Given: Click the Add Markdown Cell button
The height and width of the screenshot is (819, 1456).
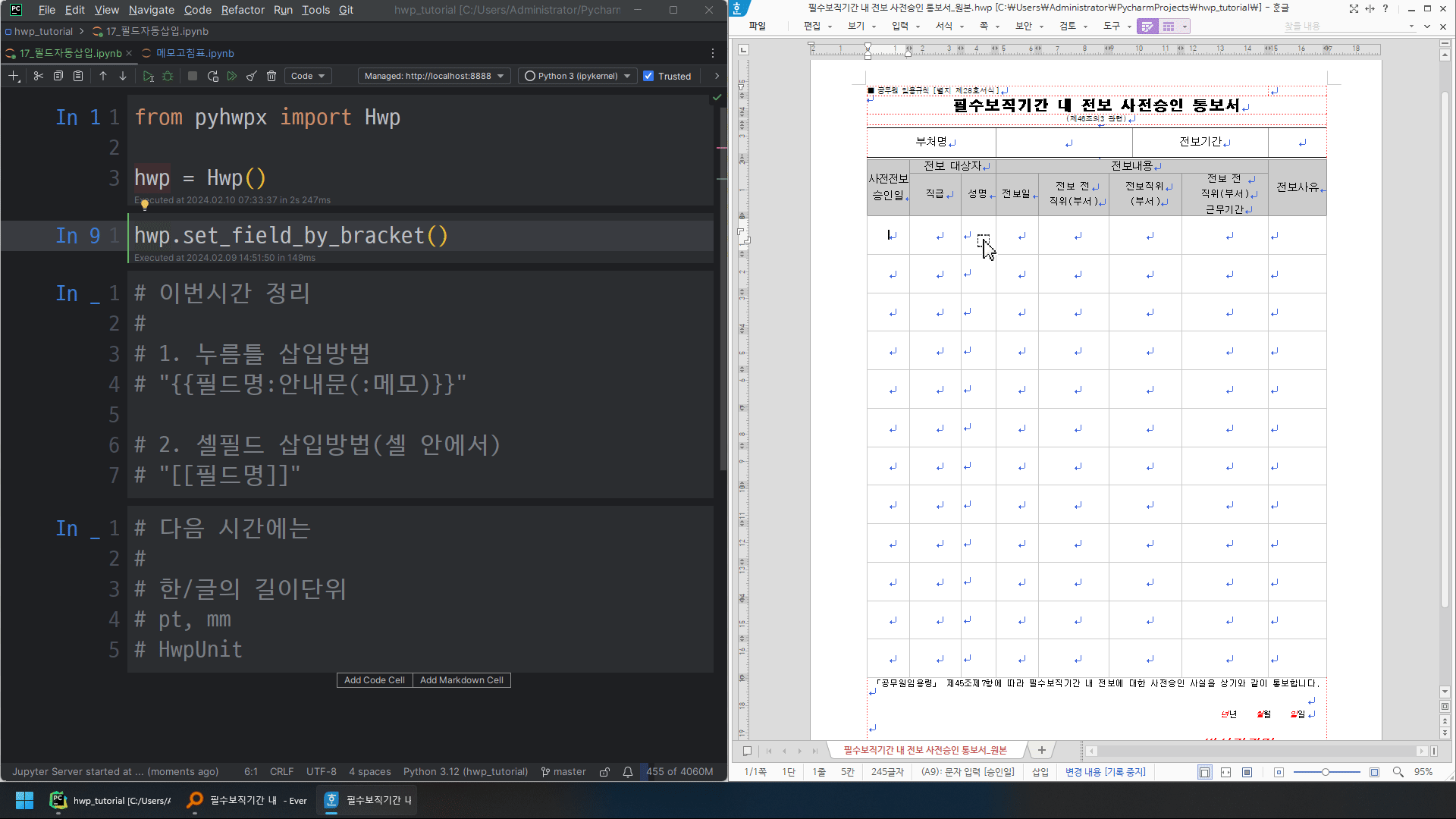Looking at the screenshot, I should click(461, 680).
